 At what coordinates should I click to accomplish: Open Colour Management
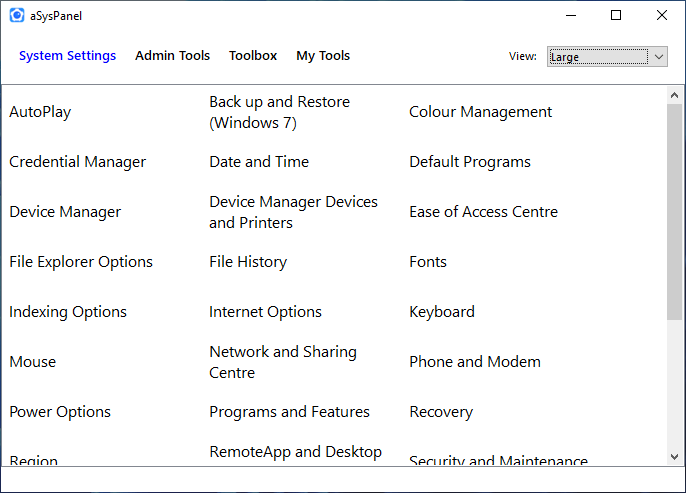(x=480, y=112)
